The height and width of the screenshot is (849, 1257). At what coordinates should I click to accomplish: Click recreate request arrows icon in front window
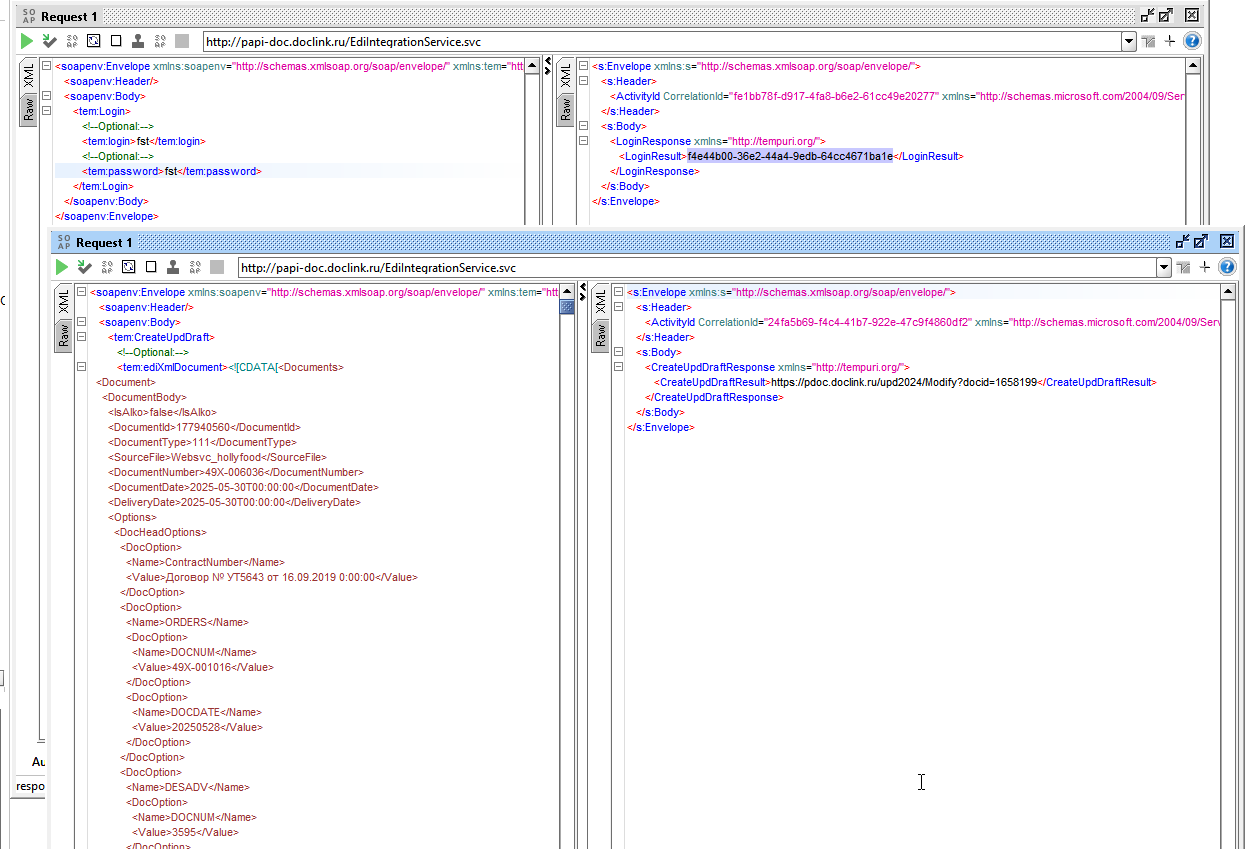coord(129,267)
